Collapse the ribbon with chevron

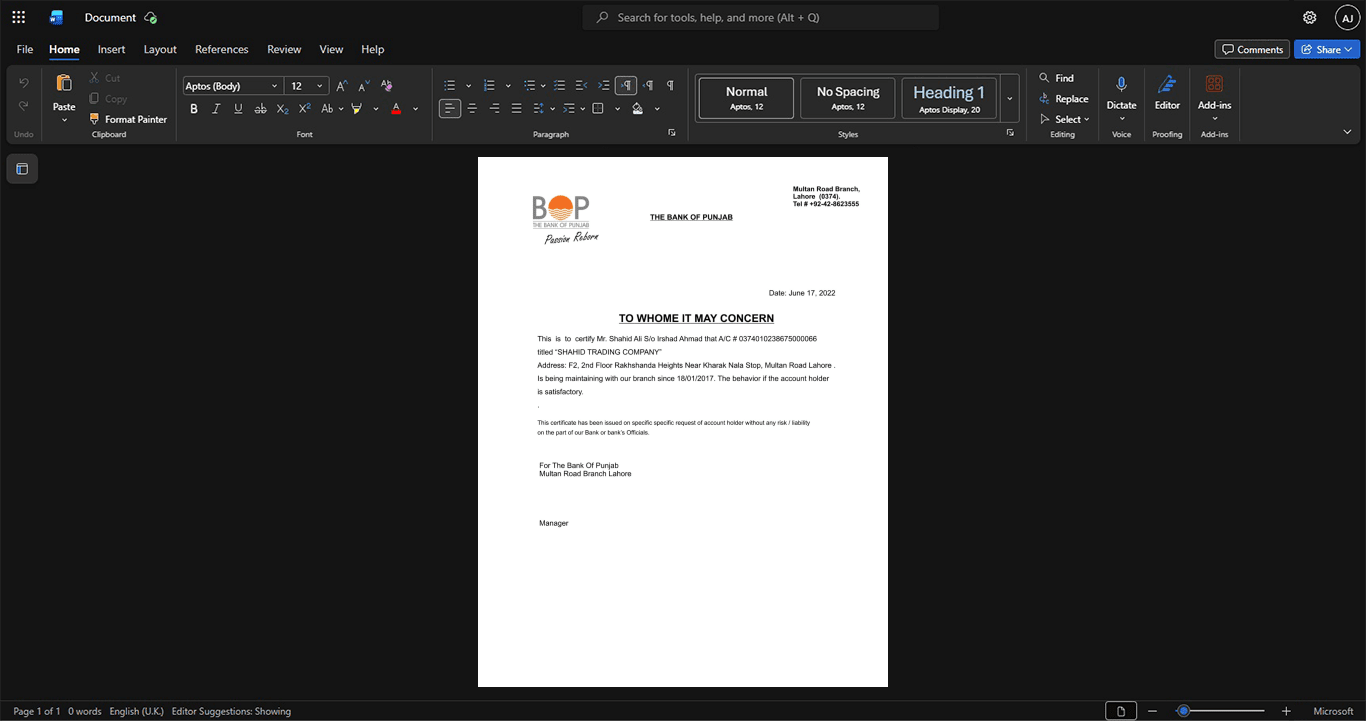pos(1347,132)
